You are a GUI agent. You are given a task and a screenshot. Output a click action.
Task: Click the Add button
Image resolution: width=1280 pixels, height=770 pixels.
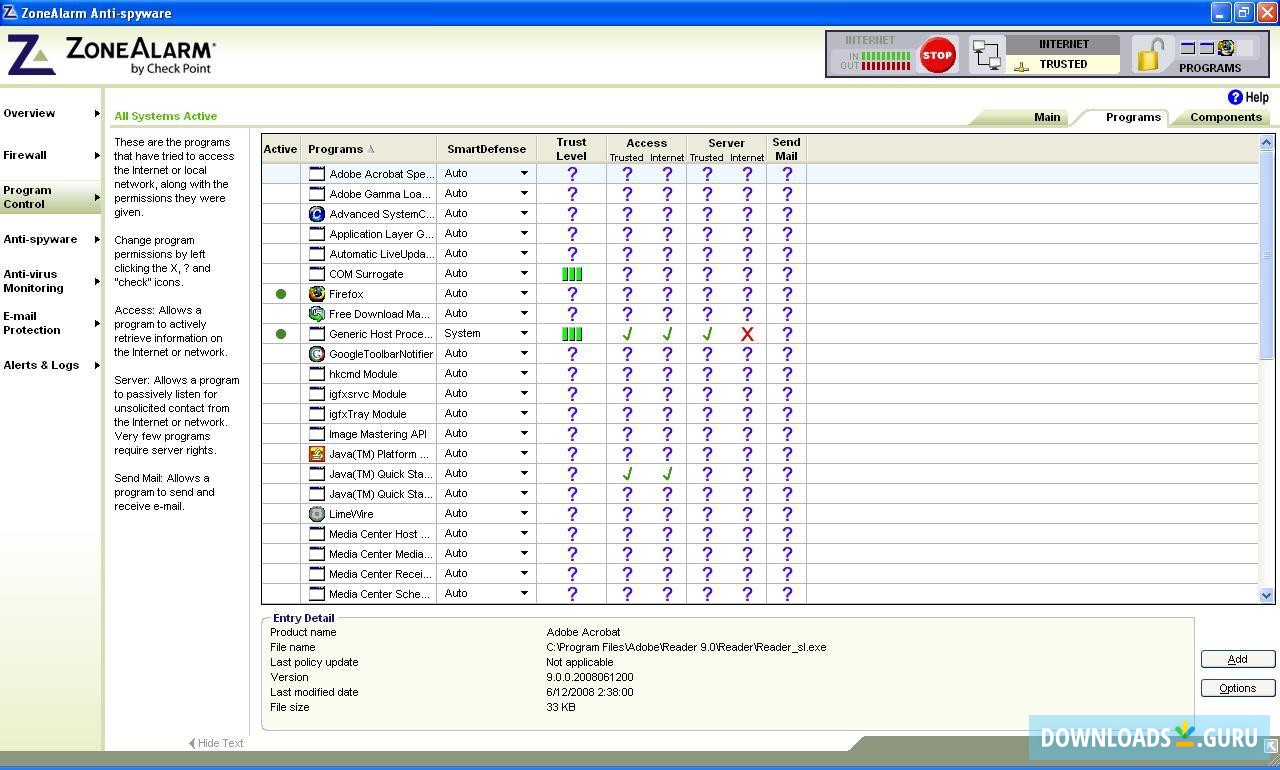(1238, 659)
